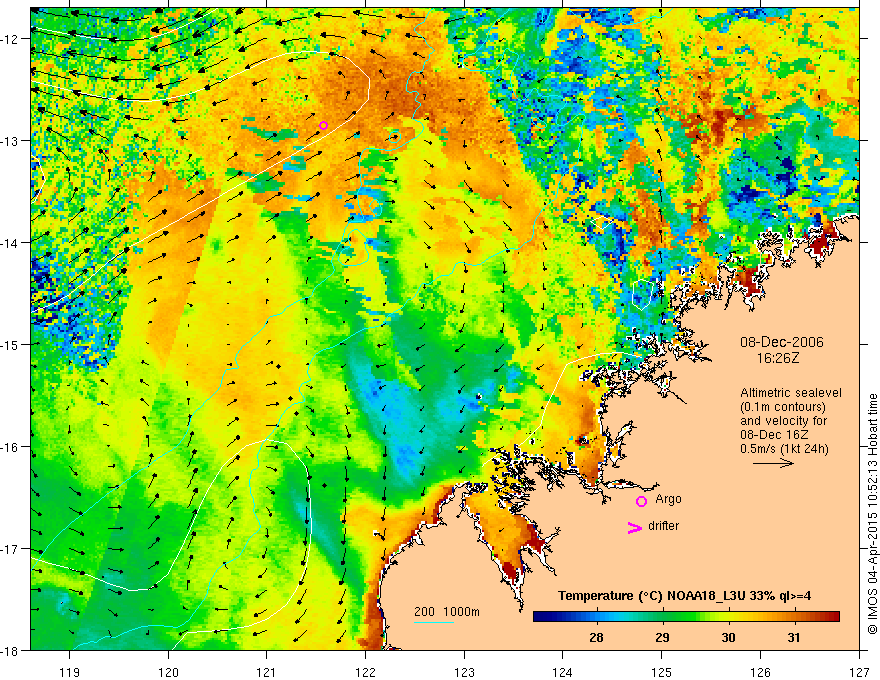This screenshot has width=880, height=680.
Task: Click the colorbar tick label 31
Action: pos(794,638)
